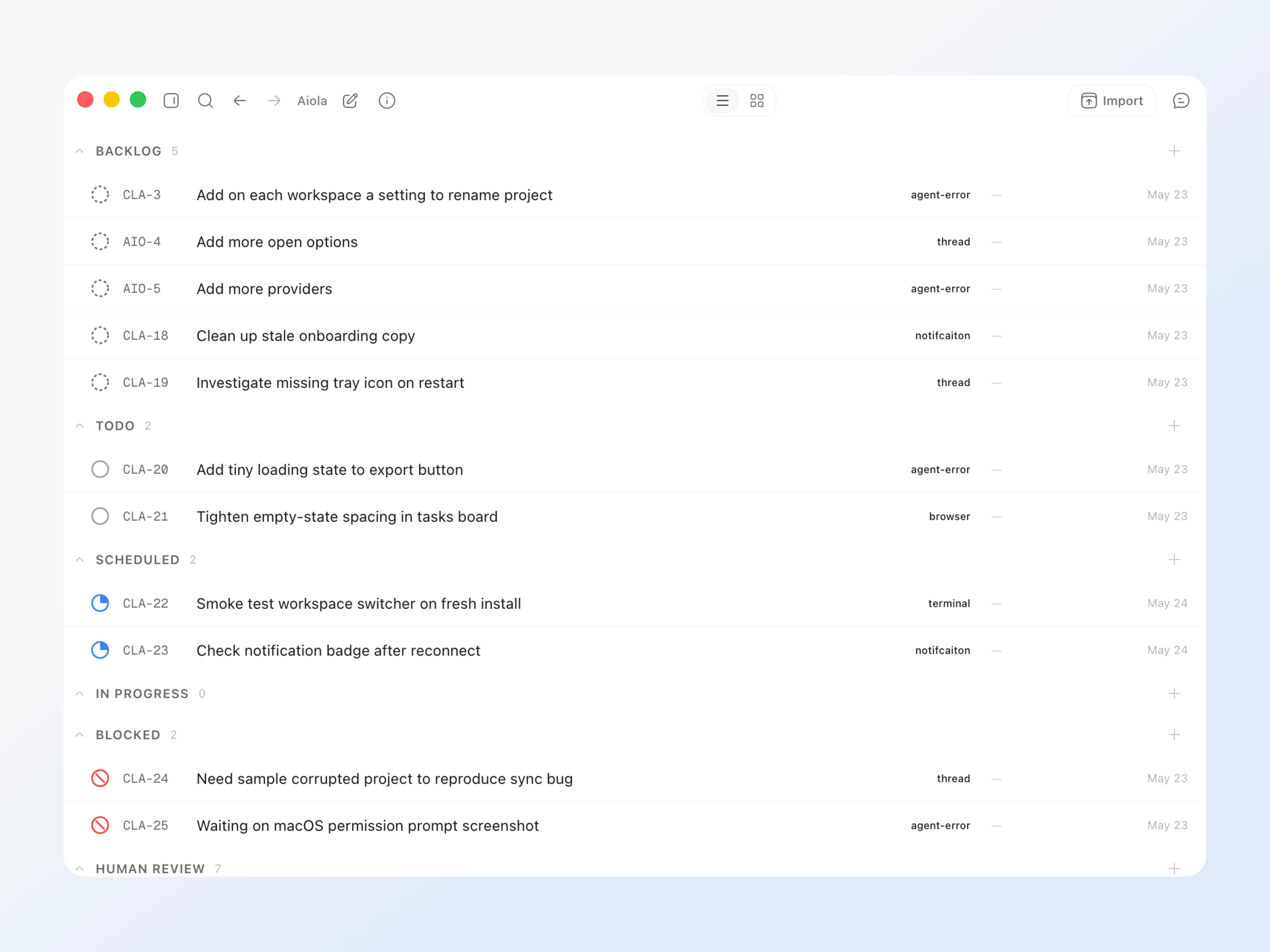Click the status icon of CLA-18
Image resolution: width=1270 pixels, height=952 pixels.
point(100,336)
